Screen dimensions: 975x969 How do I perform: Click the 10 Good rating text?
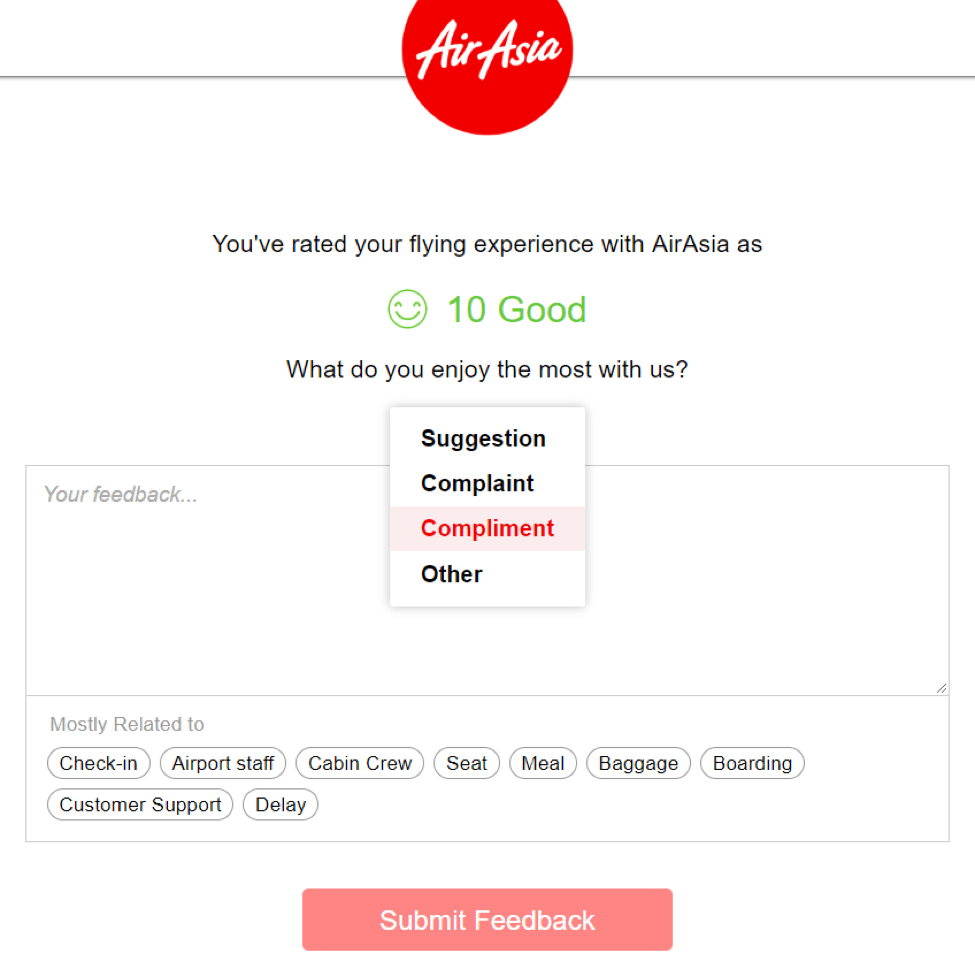[x=516, y=310]
